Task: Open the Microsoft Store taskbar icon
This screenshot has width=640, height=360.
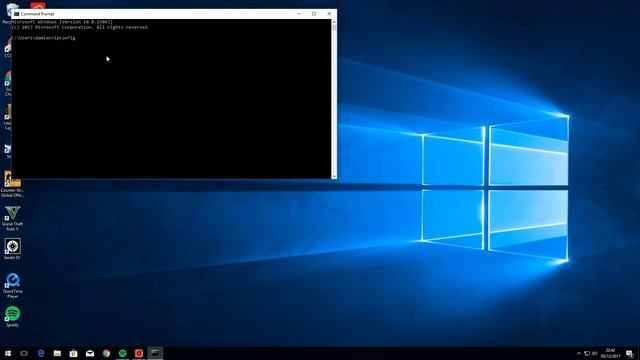Action: coord(73,353)
